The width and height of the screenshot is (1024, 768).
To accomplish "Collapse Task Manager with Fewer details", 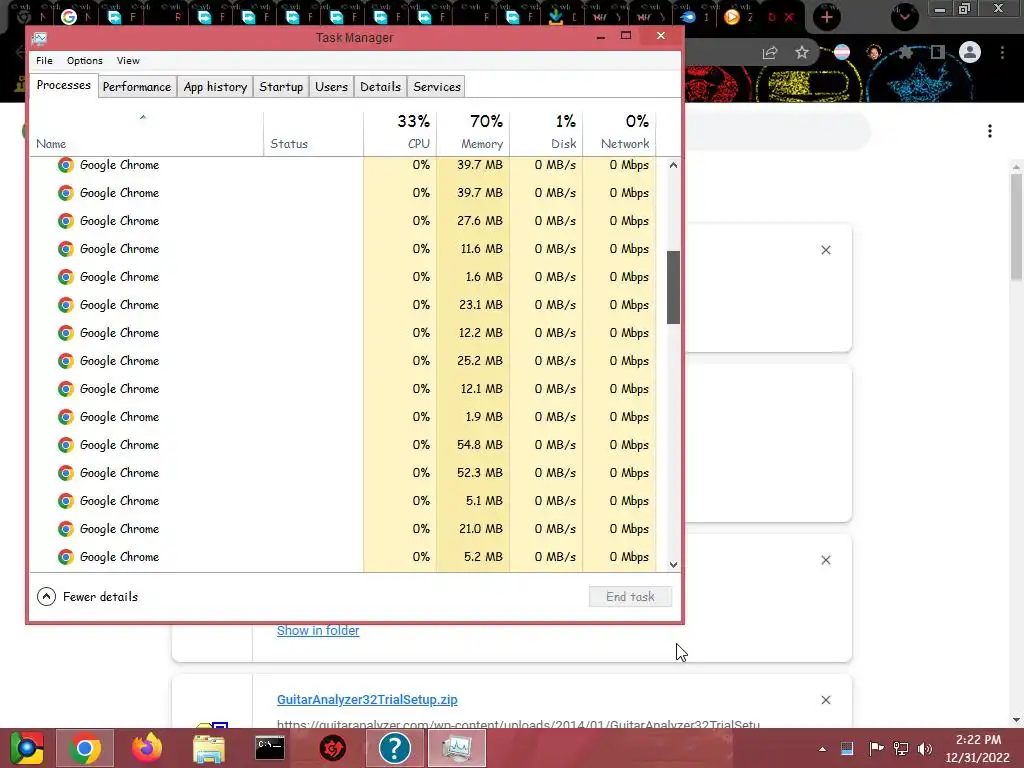I will (x=88, y=596).
